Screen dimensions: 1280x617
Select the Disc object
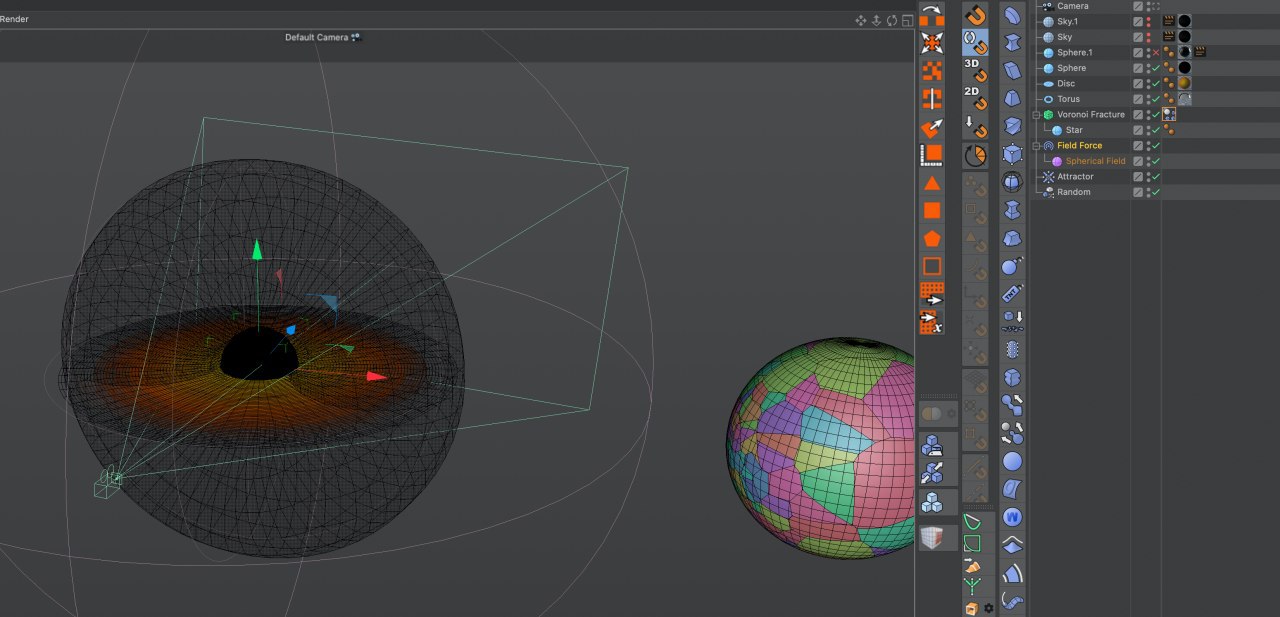pyautogui.click(x=1066, y=83)
